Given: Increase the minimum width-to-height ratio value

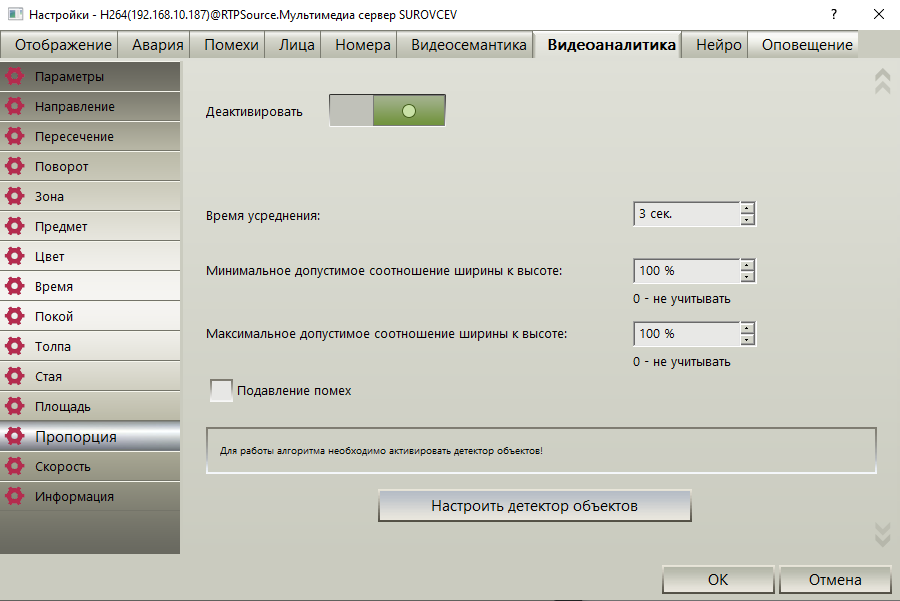Looking at the screenshot, I should [747, 265].
